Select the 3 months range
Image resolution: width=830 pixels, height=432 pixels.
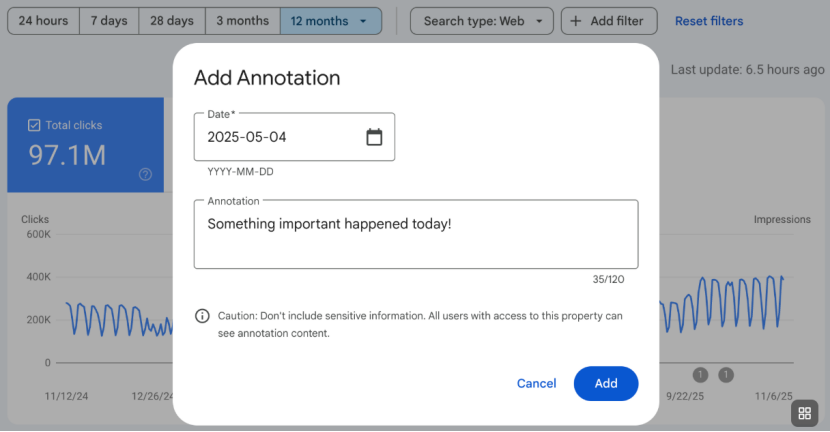tap(242, 21)
